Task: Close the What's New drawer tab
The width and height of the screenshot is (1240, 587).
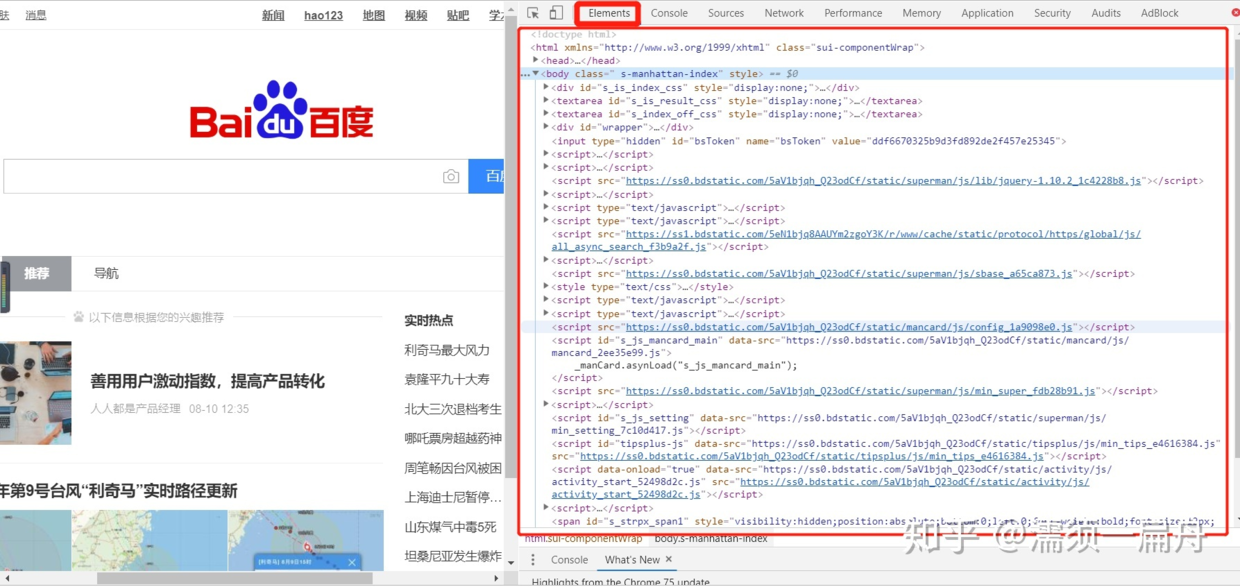Action: pos(669,560)
